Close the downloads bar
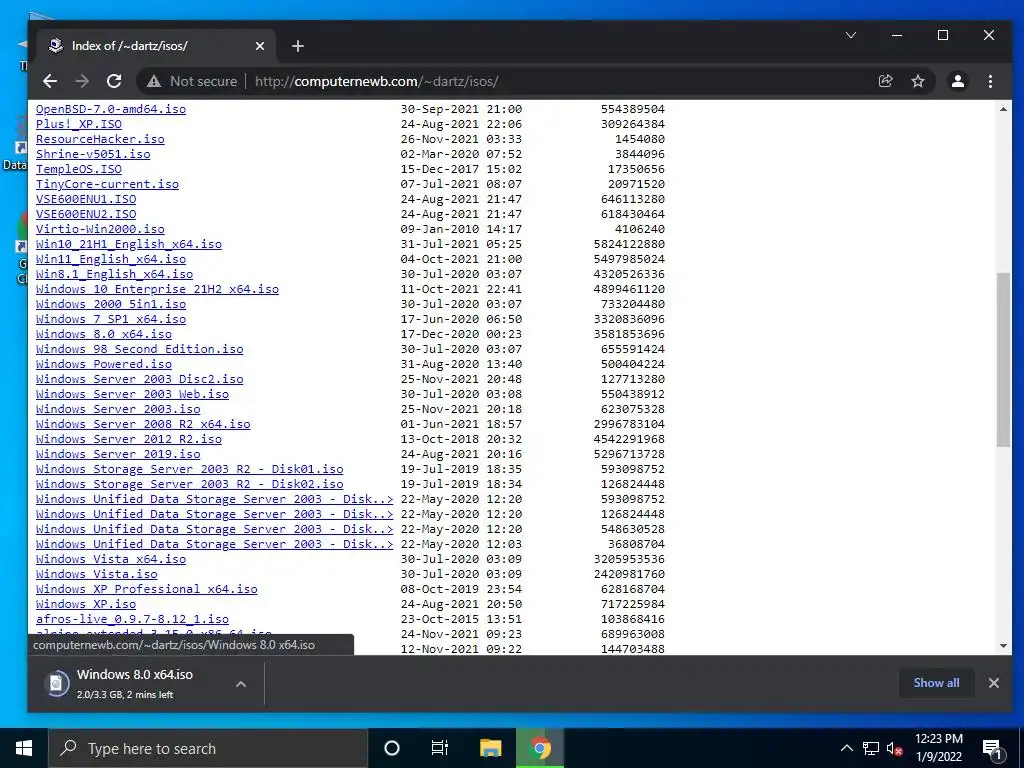Viewport: 1024px width, 768px height. 993,682
